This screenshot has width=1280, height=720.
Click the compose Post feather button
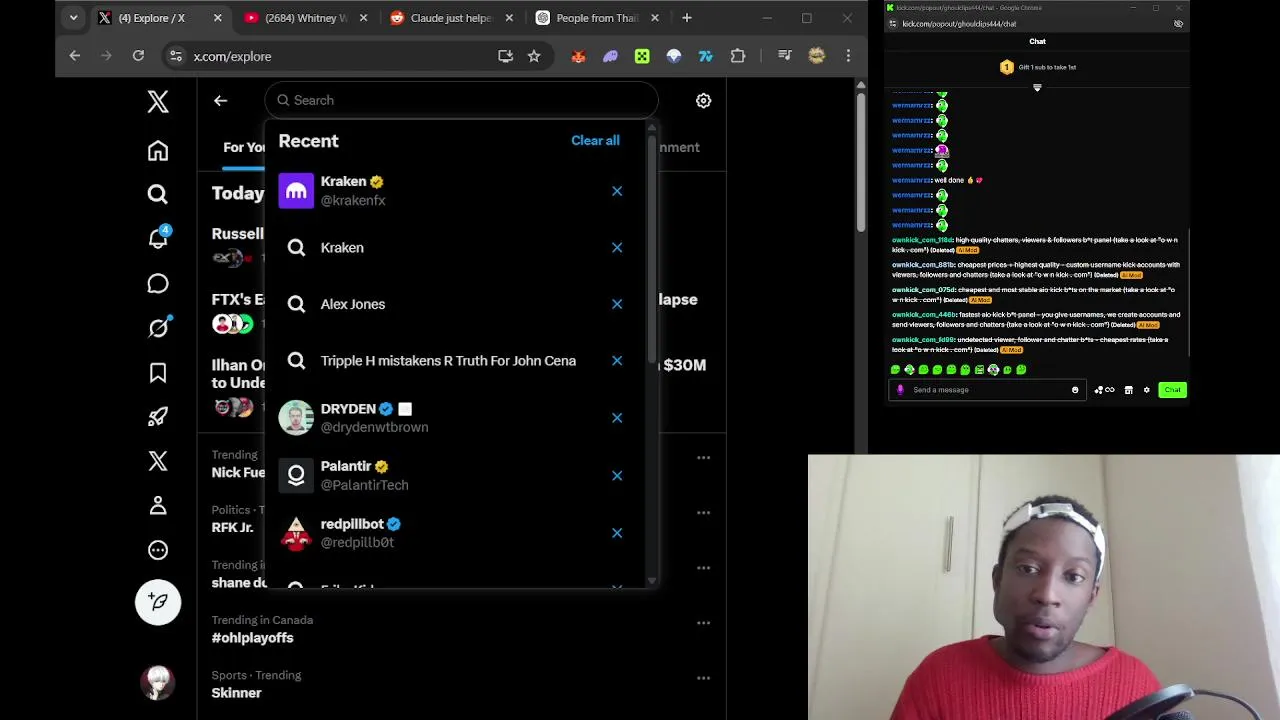pos(158,602)
